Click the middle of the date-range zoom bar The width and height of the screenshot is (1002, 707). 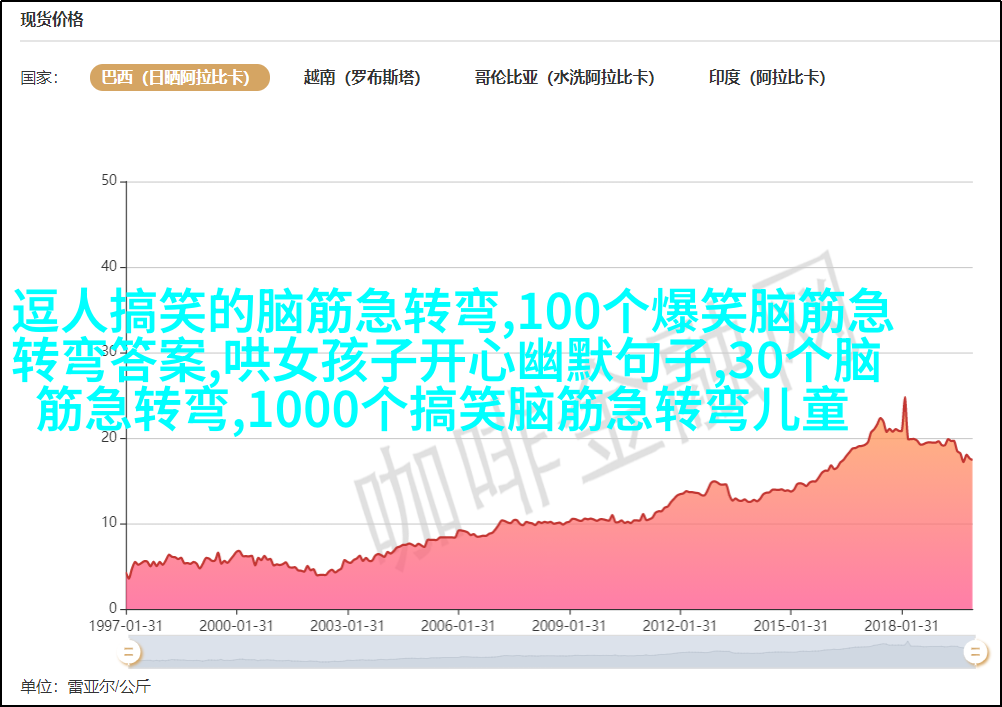point(550,653)
